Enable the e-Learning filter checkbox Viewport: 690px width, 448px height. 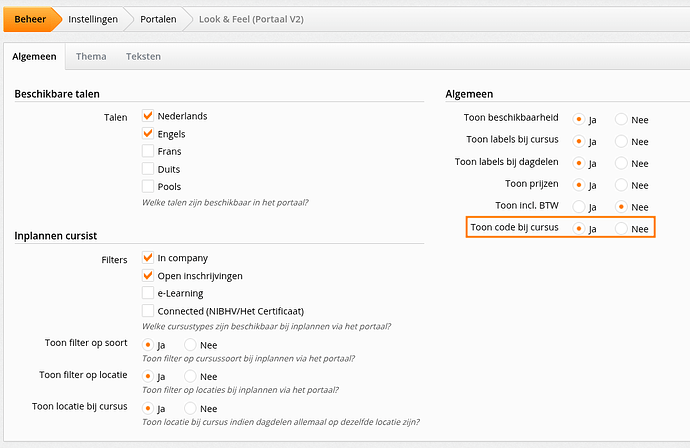coord(148,293)
